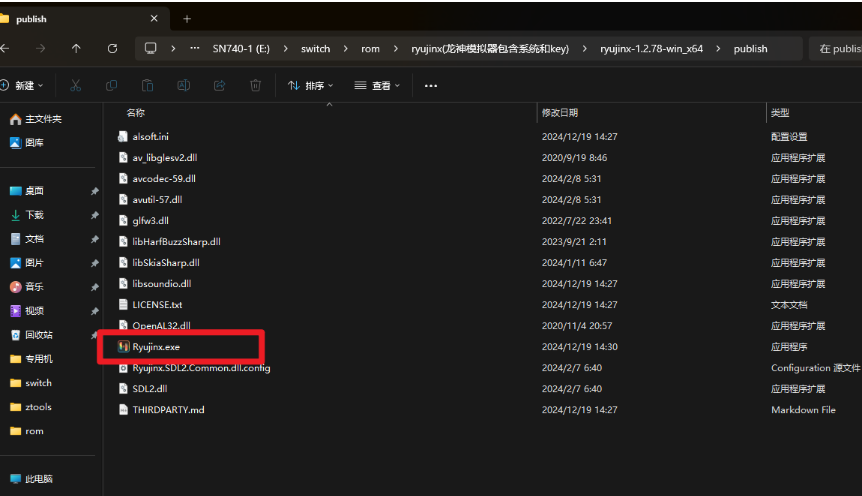Select the alsoft.ini file icon

(124, 136)
